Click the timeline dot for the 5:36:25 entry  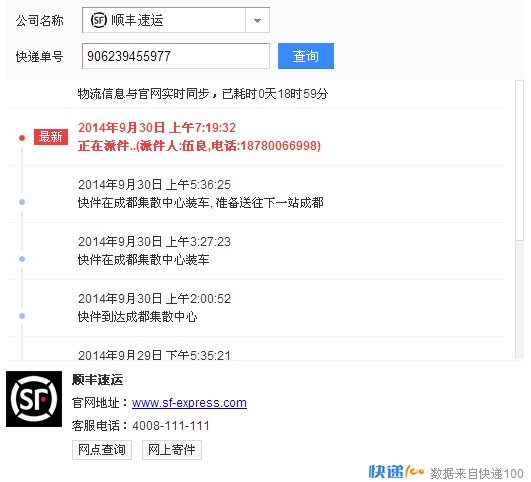[x=22, y=202]
